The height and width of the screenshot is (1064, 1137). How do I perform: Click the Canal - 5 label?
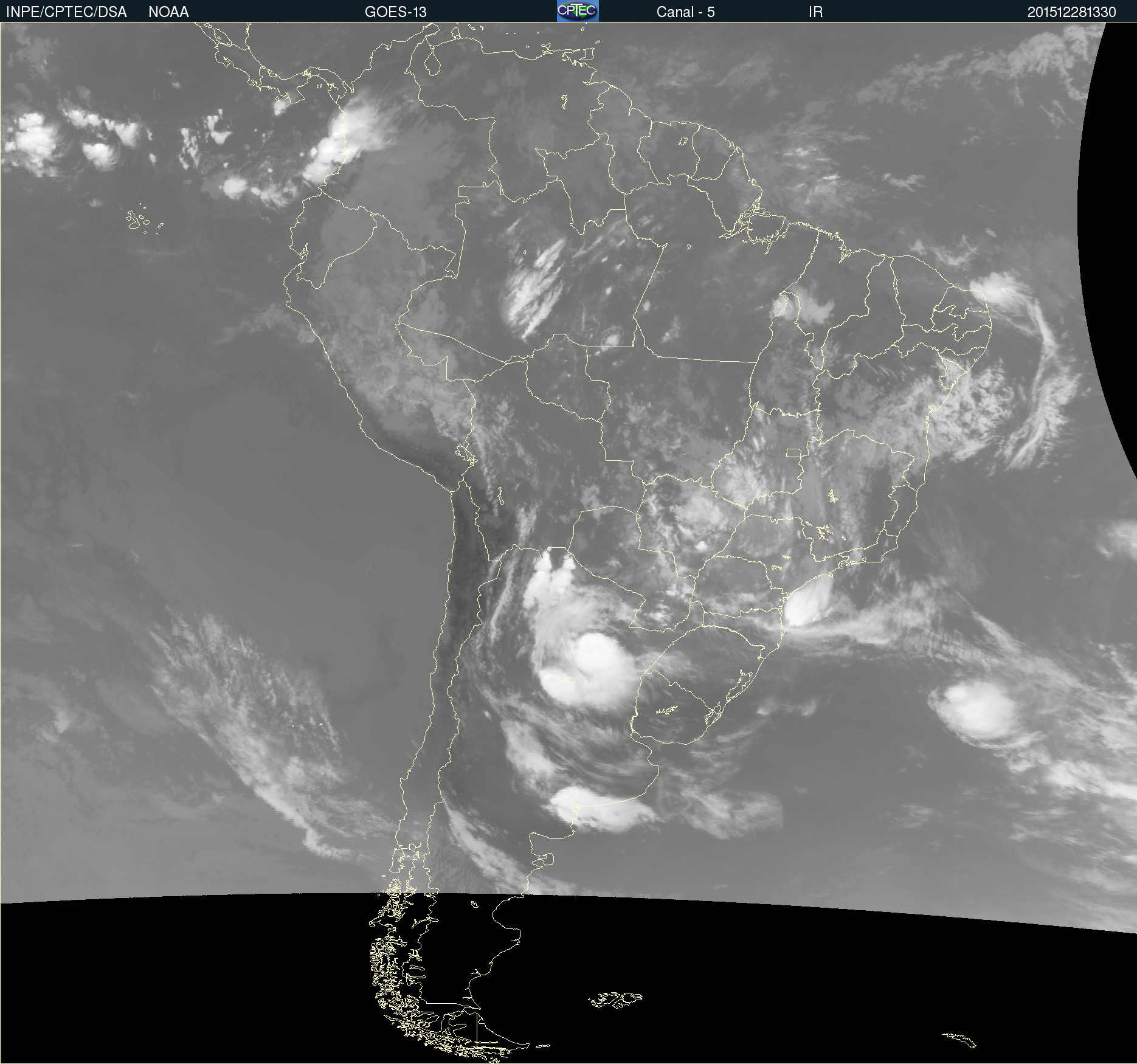click(x=685, y=12)
